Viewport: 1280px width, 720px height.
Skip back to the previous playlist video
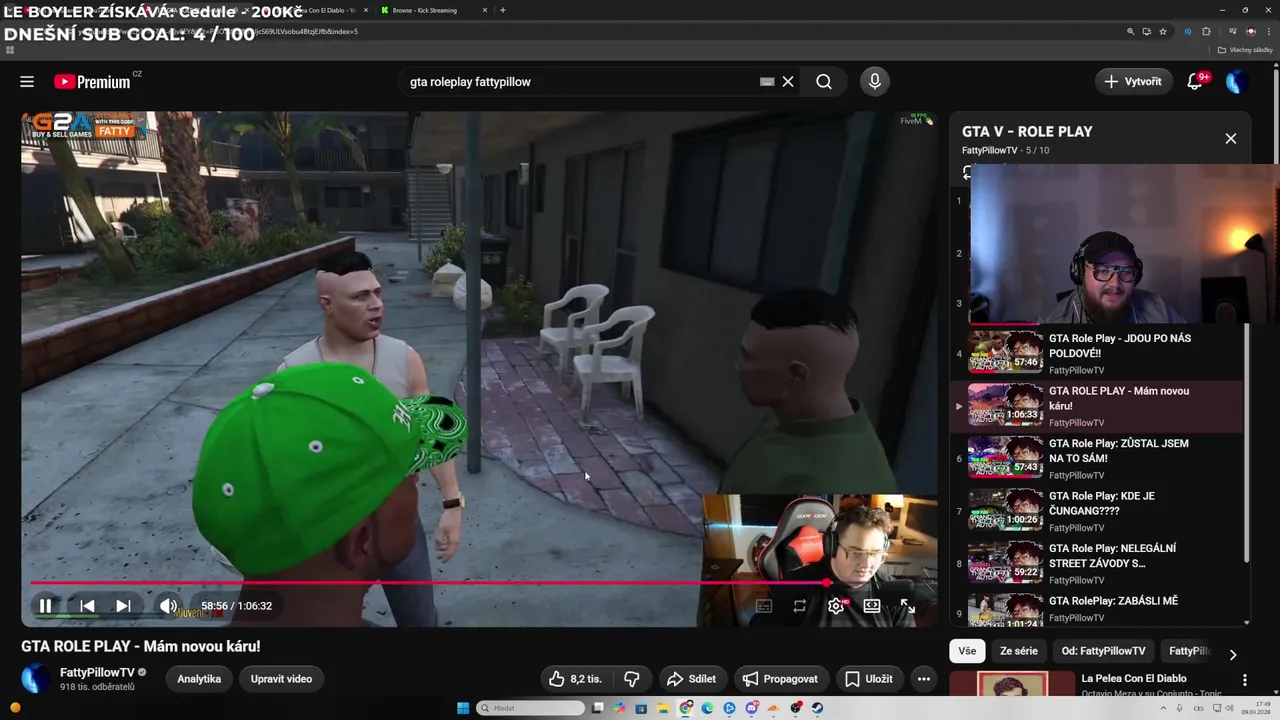(87, 606)
